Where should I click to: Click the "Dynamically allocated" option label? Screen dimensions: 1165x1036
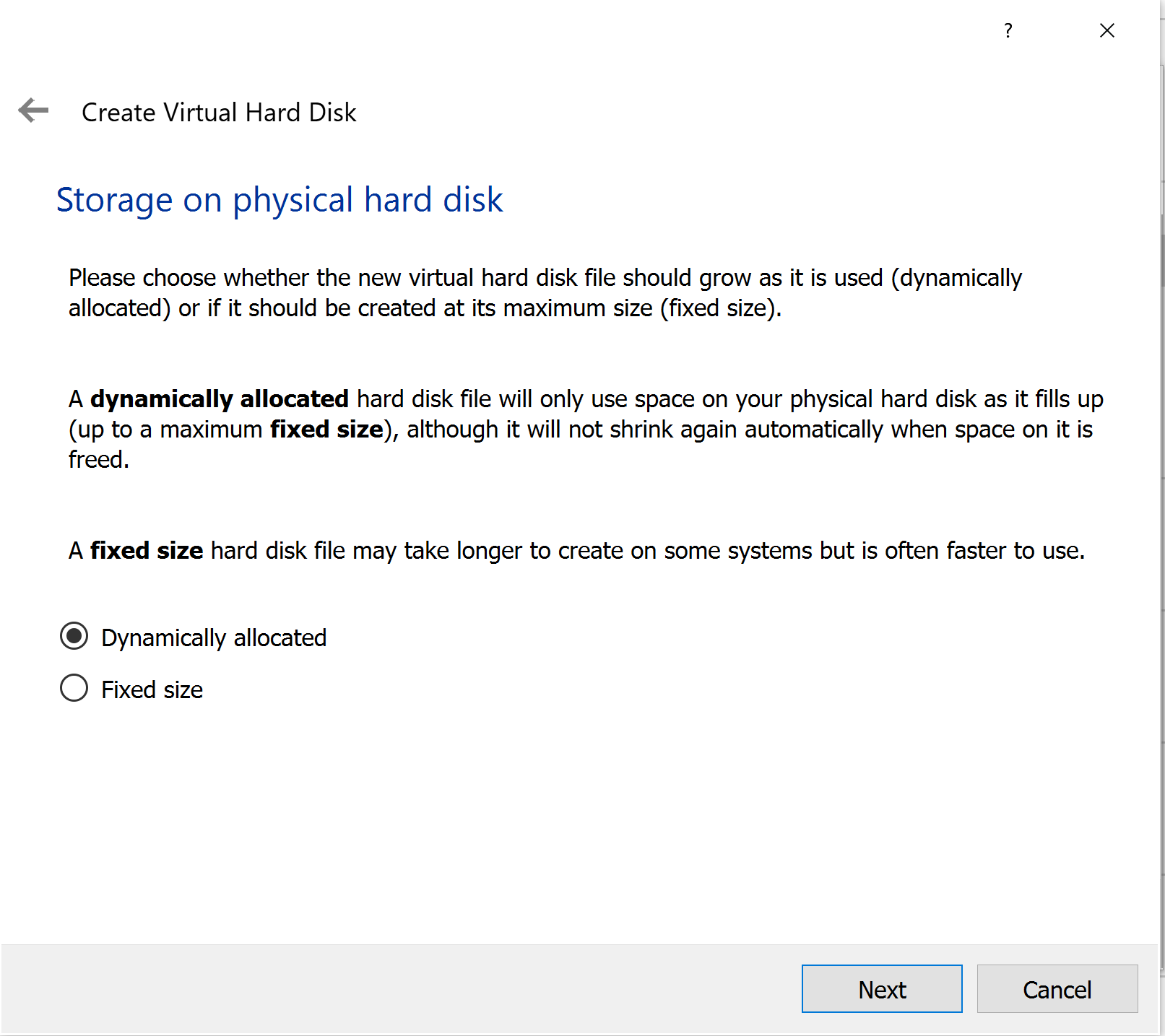coord(214,638)
